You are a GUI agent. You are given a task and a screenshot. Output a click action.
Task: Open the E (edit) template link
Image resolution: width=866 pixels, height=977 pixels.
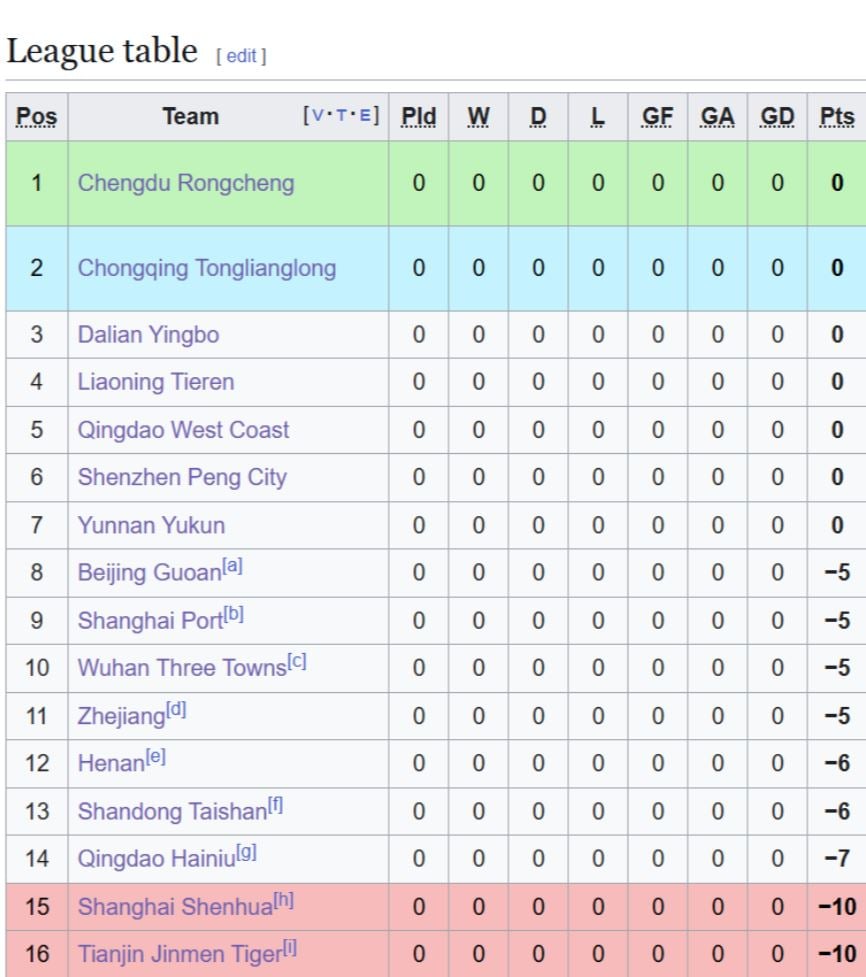364,116
